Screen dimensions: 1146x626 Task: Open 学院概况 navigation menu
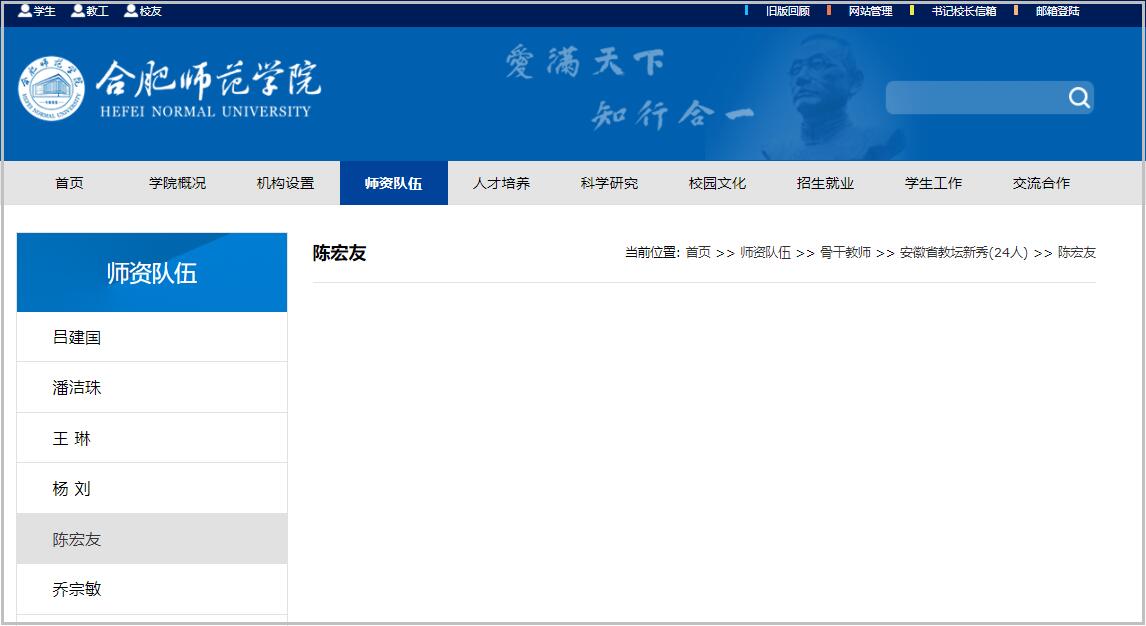click(x=178, y=183)
